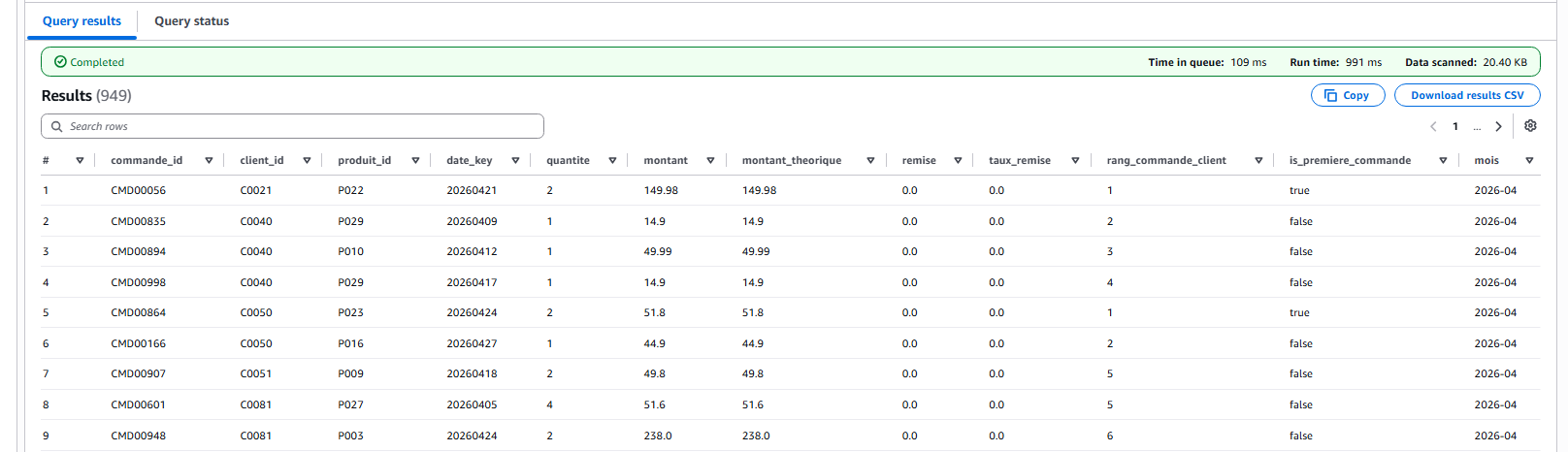Open the pagination ellipsis for more pages
Image resolution: width=1568 pixels, height=452 pixels.
tap(1477, 127)
